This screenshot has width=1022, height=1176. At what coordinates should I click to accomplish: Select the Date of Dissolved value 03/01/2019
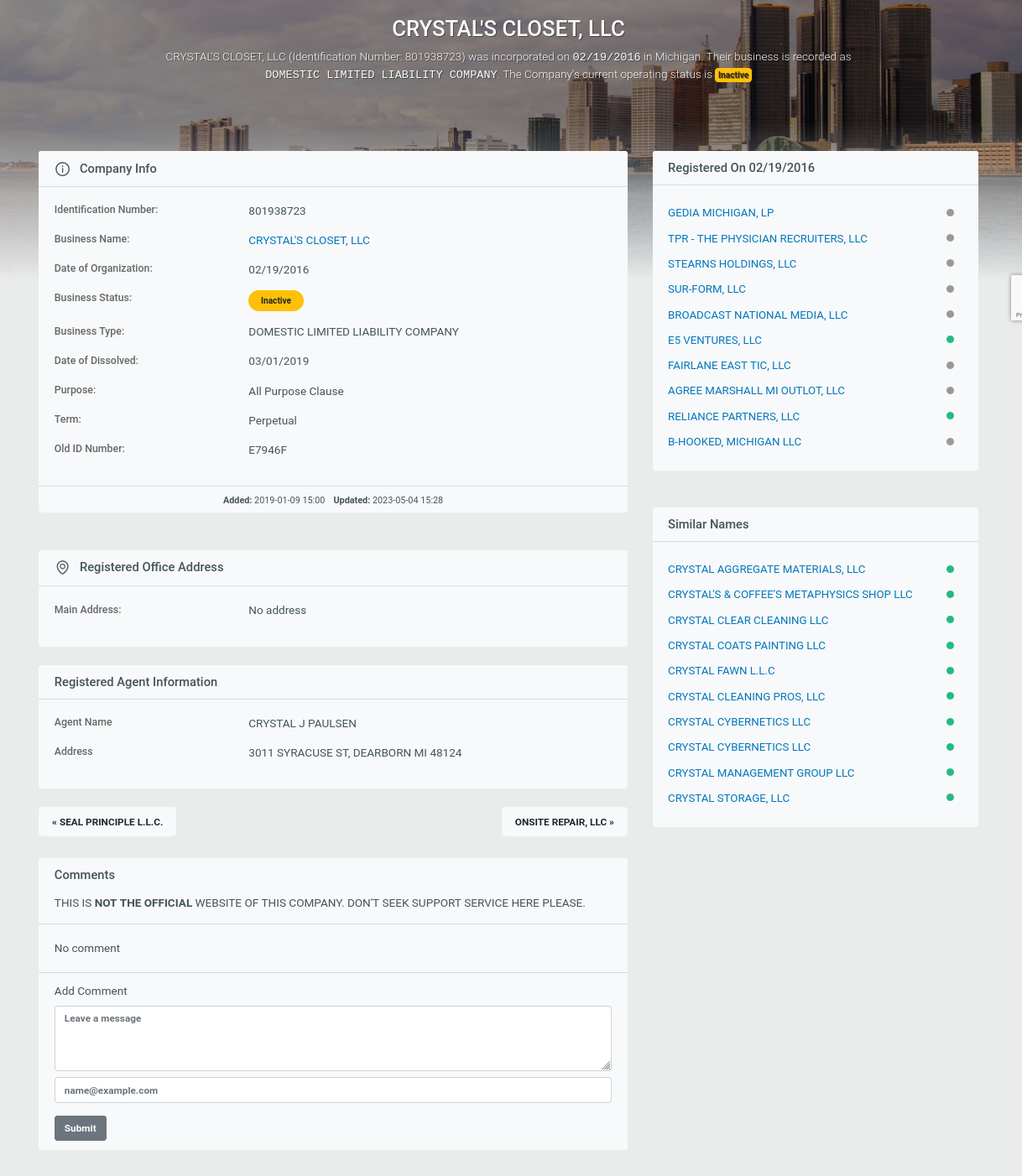[279, 361]
